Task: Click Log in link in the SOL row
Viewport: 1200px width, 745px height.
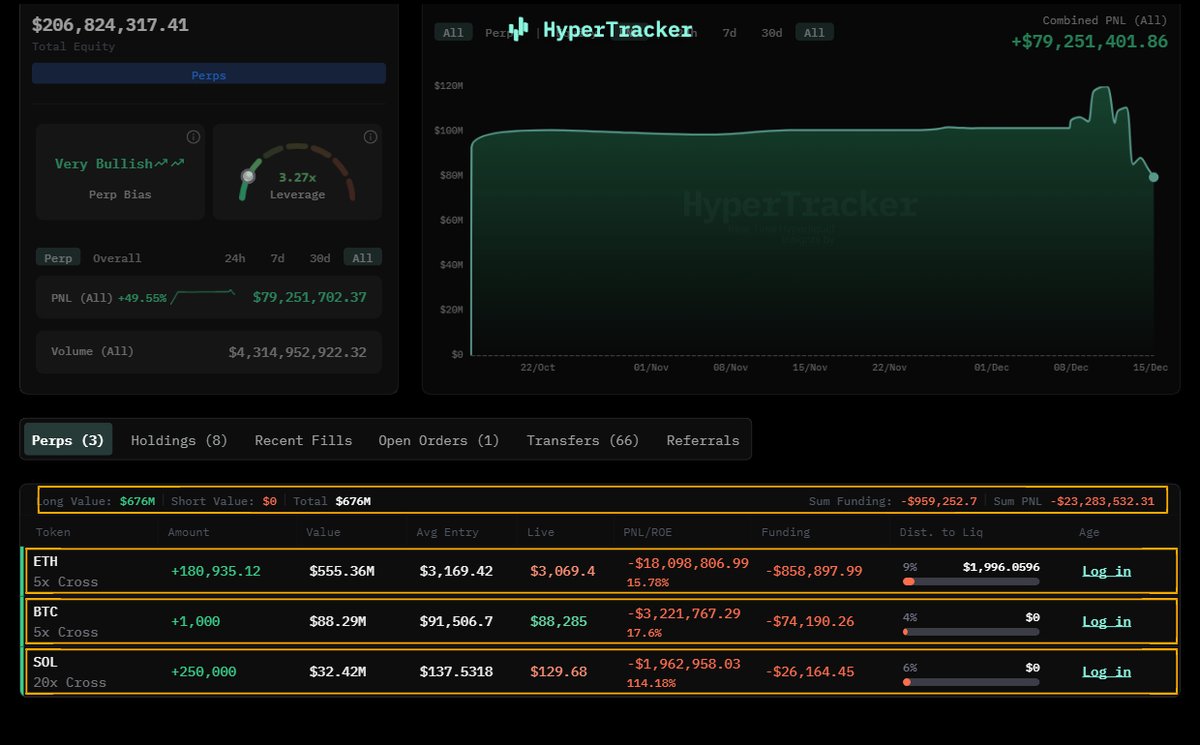Action: (x=1106, y=672)
